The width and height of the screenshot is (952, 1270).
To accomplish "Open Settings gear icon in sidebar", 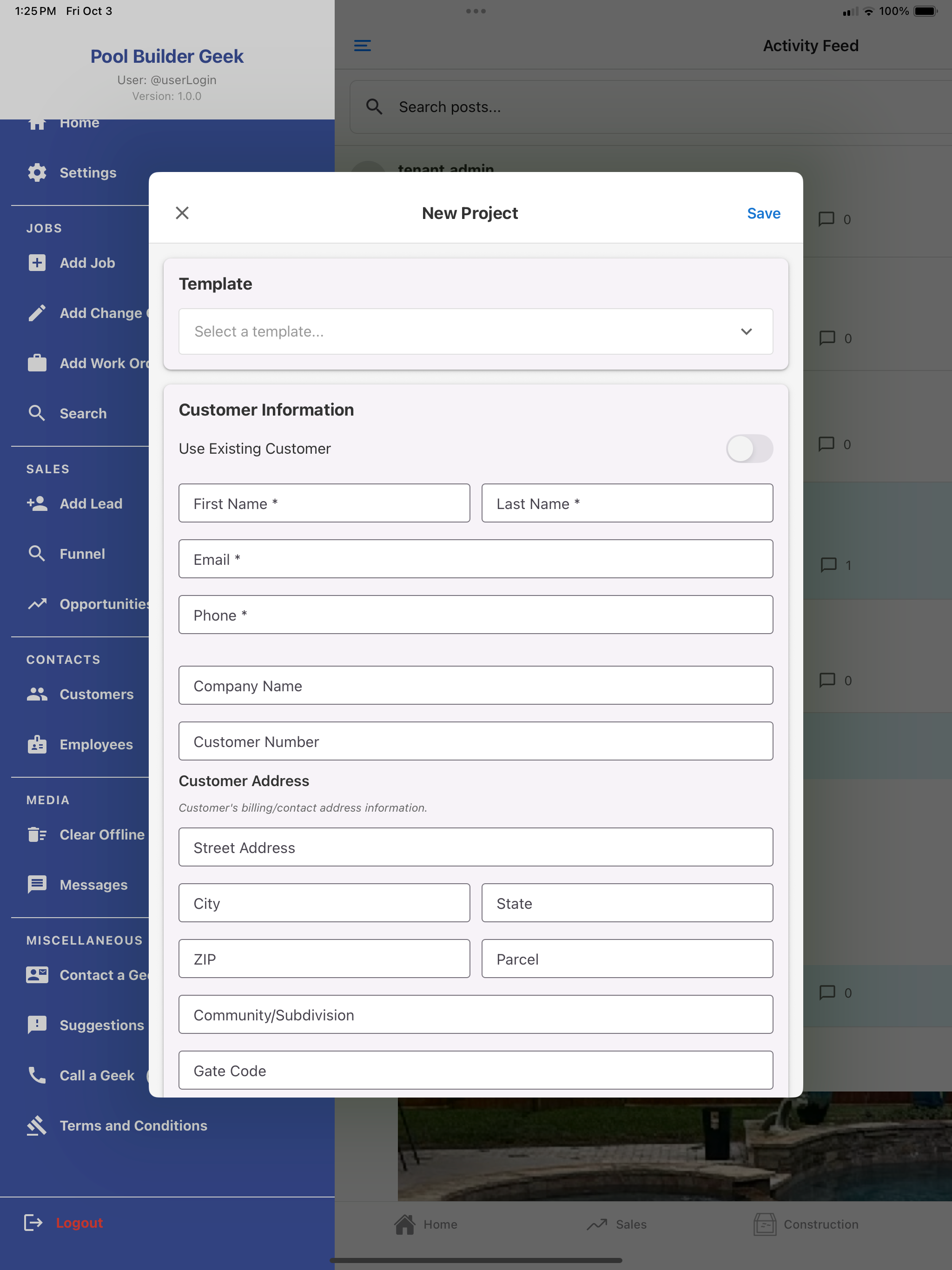I will pyautogui.click(x=37, y=172).
